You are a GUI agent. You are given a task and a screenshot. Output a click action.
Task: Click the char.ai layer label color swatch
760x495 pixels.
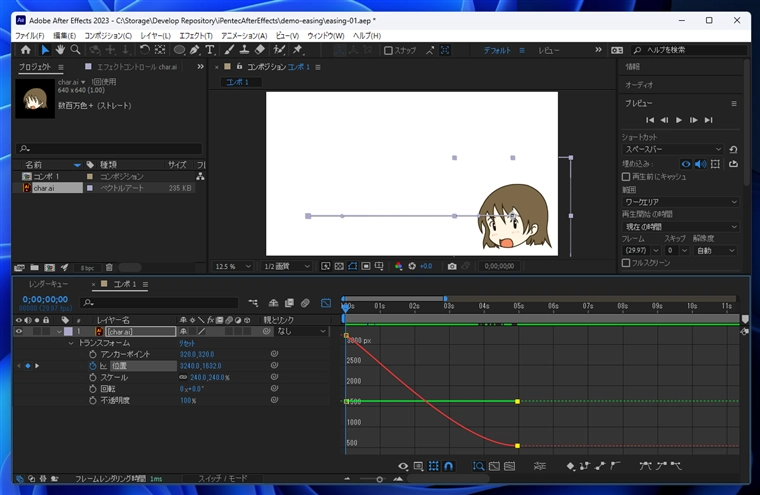tap(68, 331)
